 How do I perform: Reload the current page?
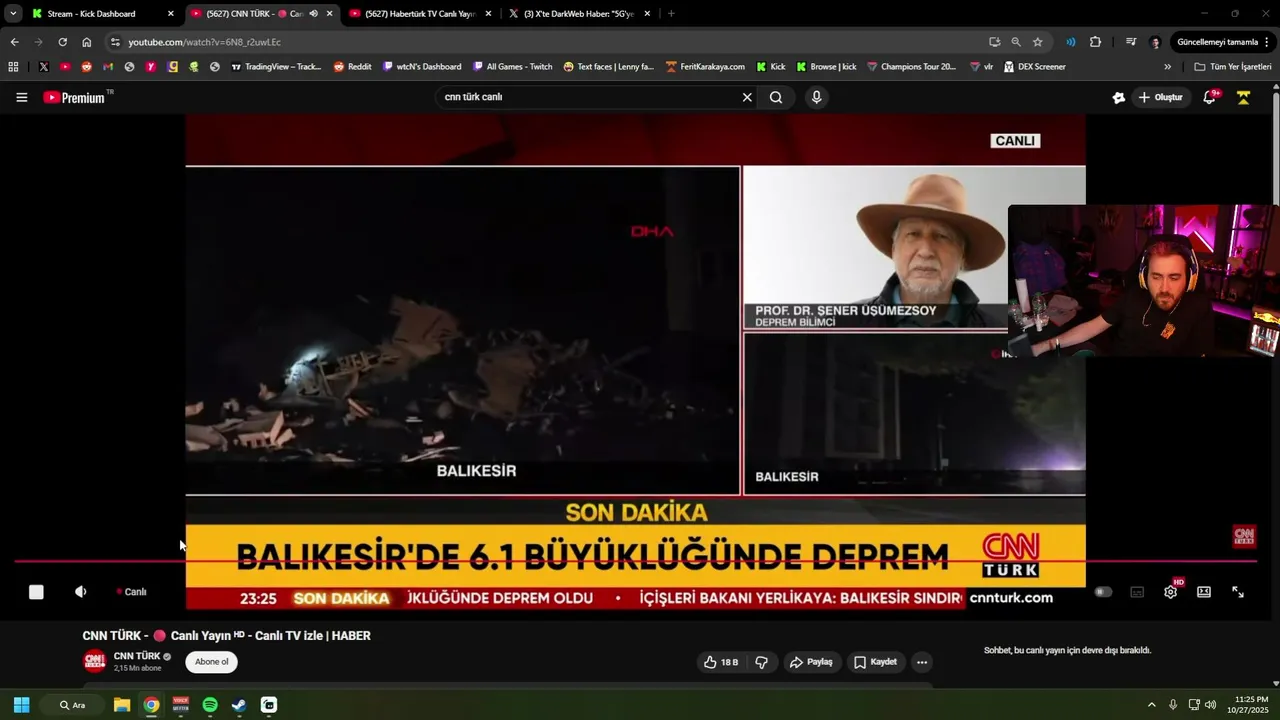coord(62,42)
